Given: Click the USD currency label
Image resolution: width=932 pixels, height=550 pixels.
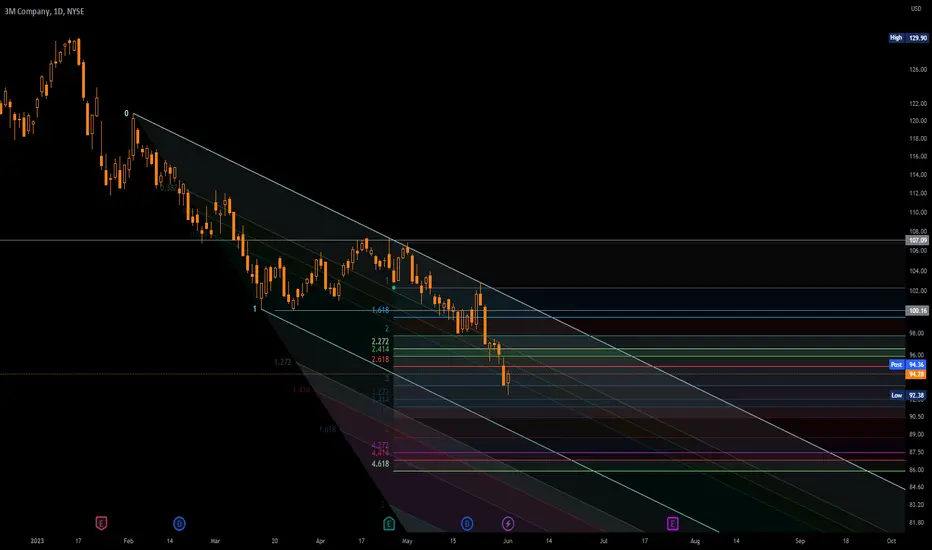Looking at the screenshot, I should point(916,8).
